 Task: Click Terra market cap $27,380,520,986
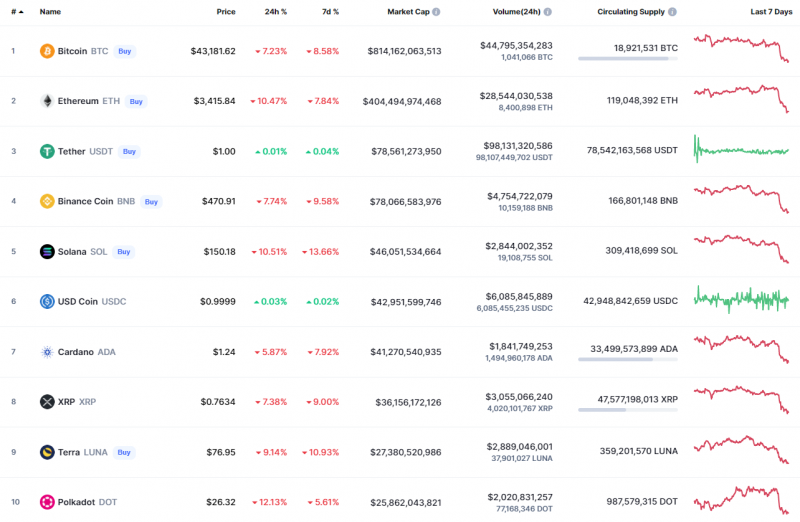pyautogui.click(x=406, y=452)
